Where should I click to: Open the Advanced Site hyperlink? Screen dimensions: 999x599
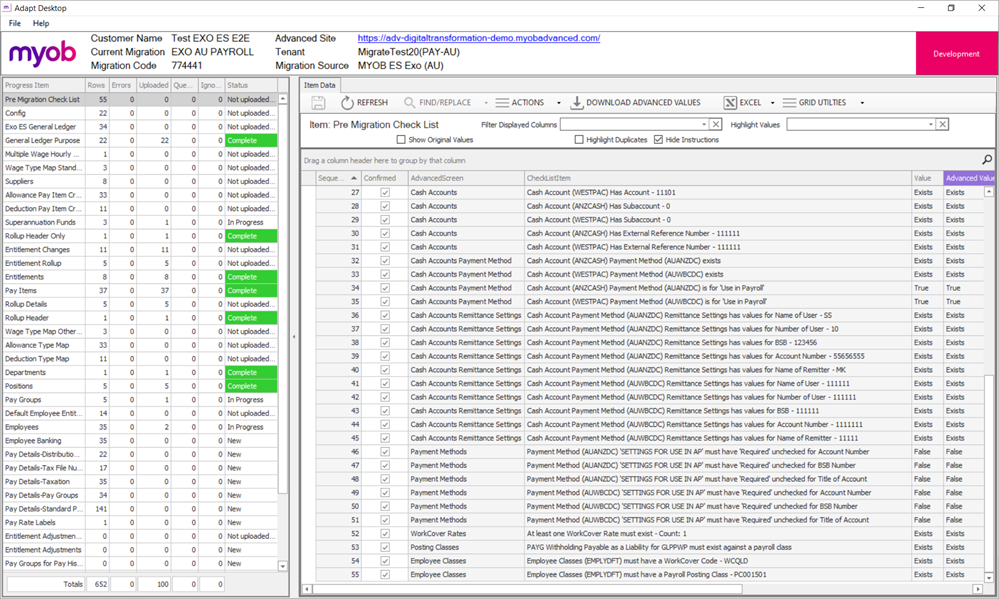pos(478,38)
